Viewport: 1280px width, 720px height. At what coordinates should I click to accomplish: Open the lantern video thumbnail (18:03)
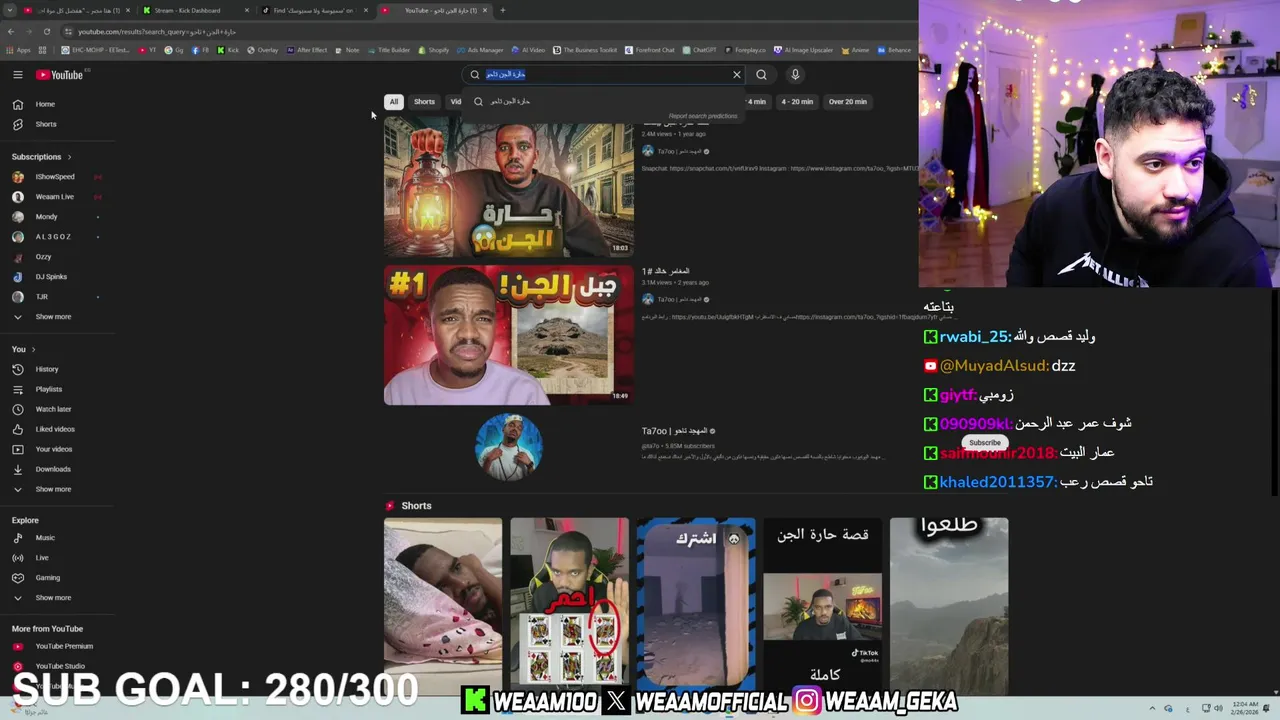509,188
